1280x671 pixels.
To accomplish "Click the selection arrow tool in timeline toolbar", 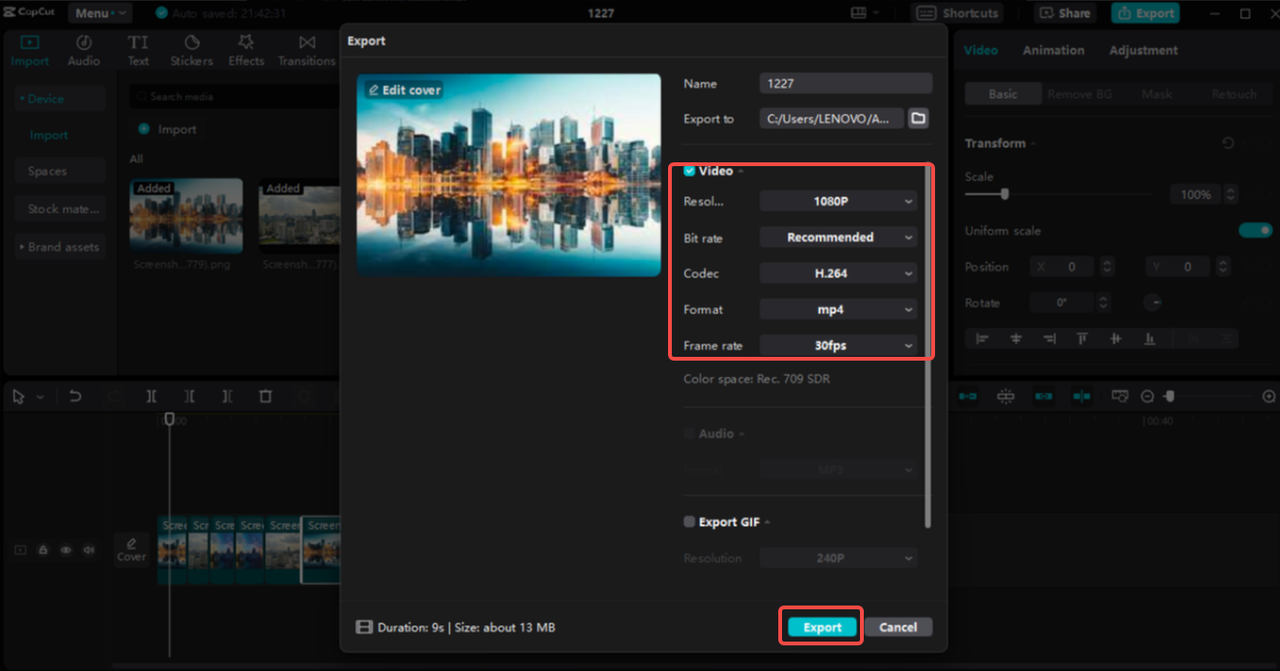I will [18, 397].
